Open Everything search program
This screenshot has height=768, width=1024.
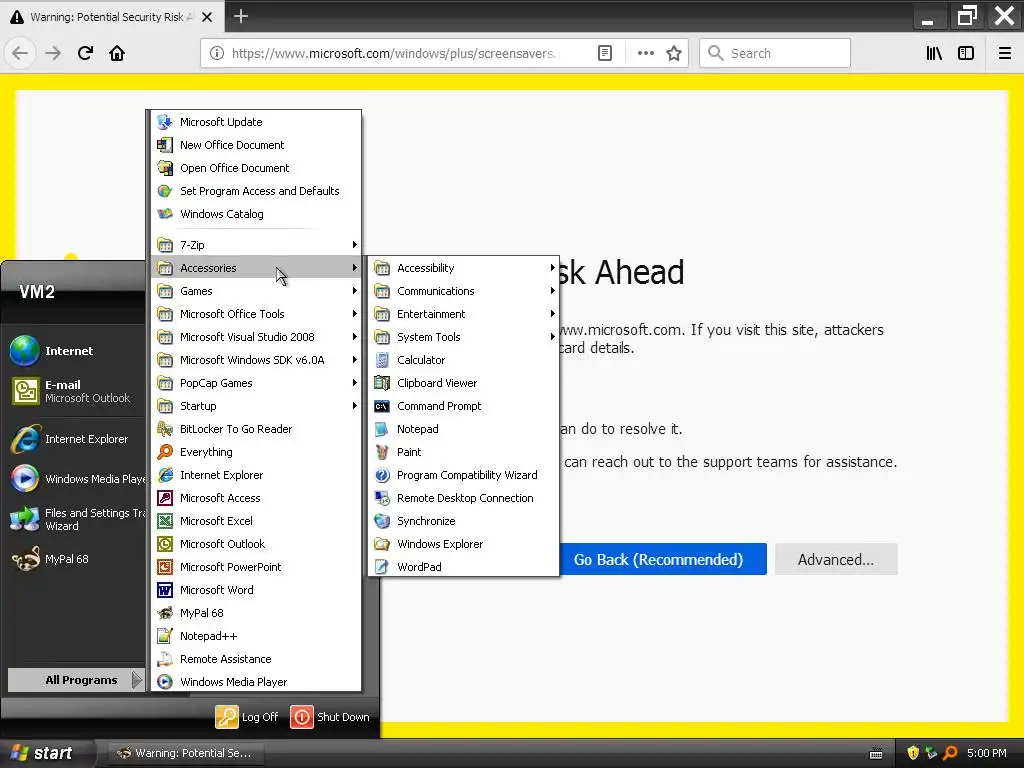[x=256, y=452]
